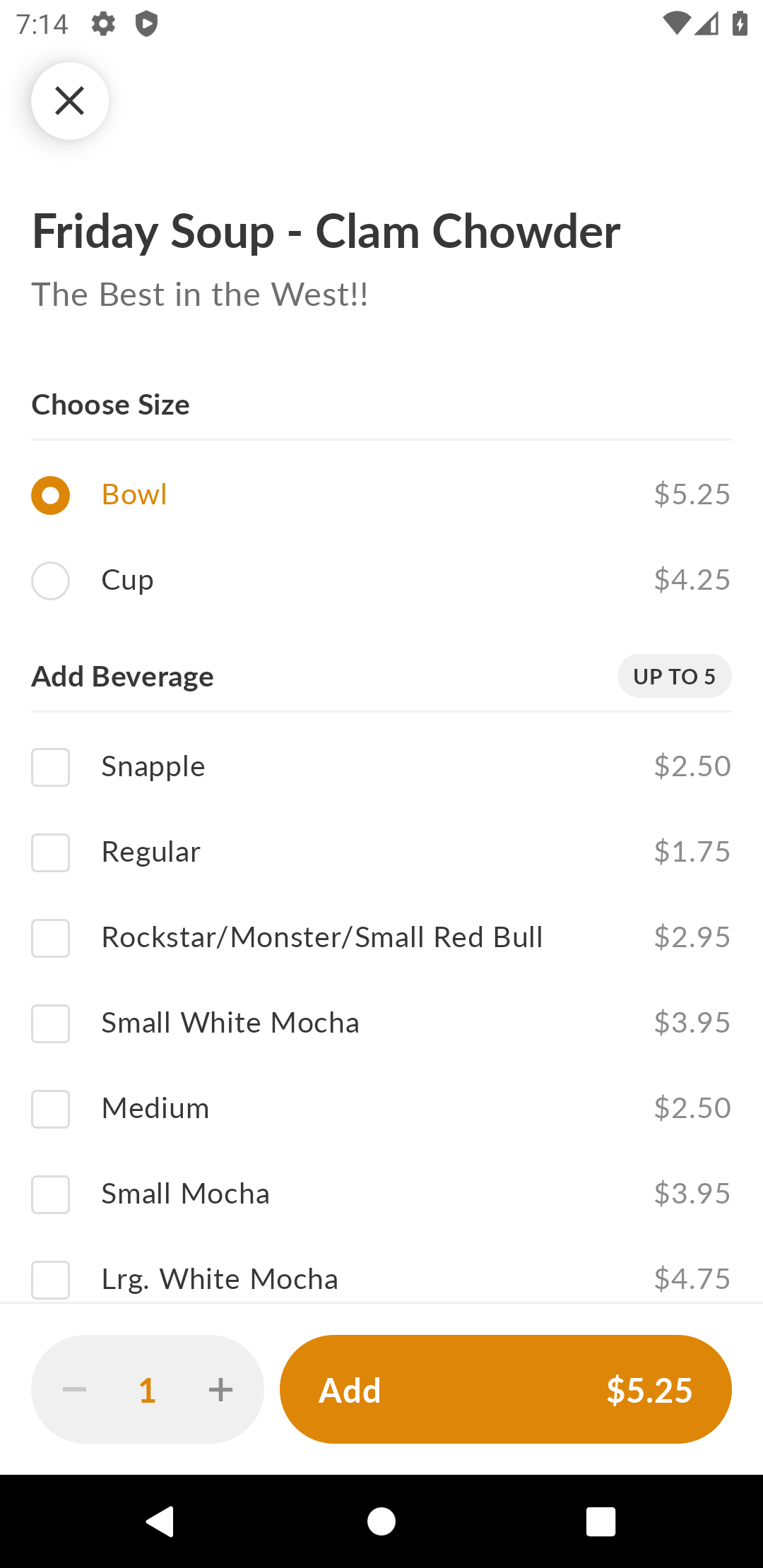Tap Android back navigation icon
Screen dimensions: 763x1568
pyautogui.click(x=160, y=1521)
